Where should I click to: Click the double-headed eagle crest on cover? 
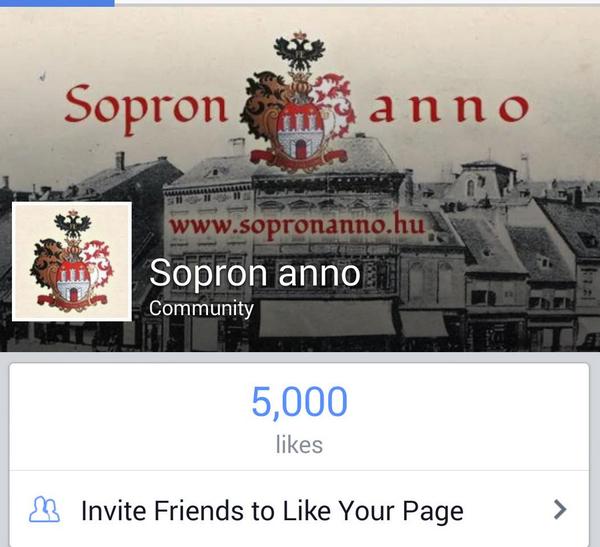(x=299, y=52)
